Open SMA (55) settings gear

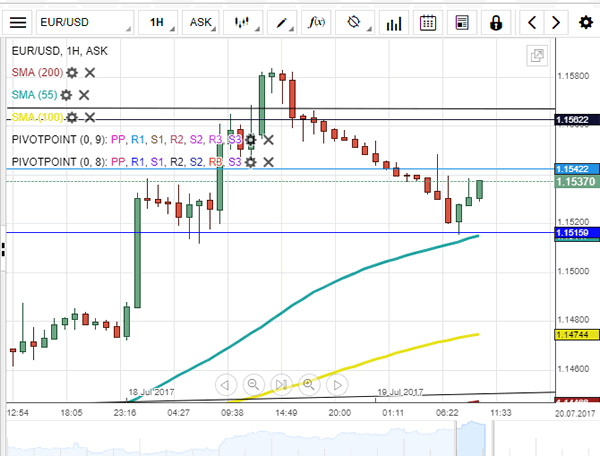tap(66, 95)
